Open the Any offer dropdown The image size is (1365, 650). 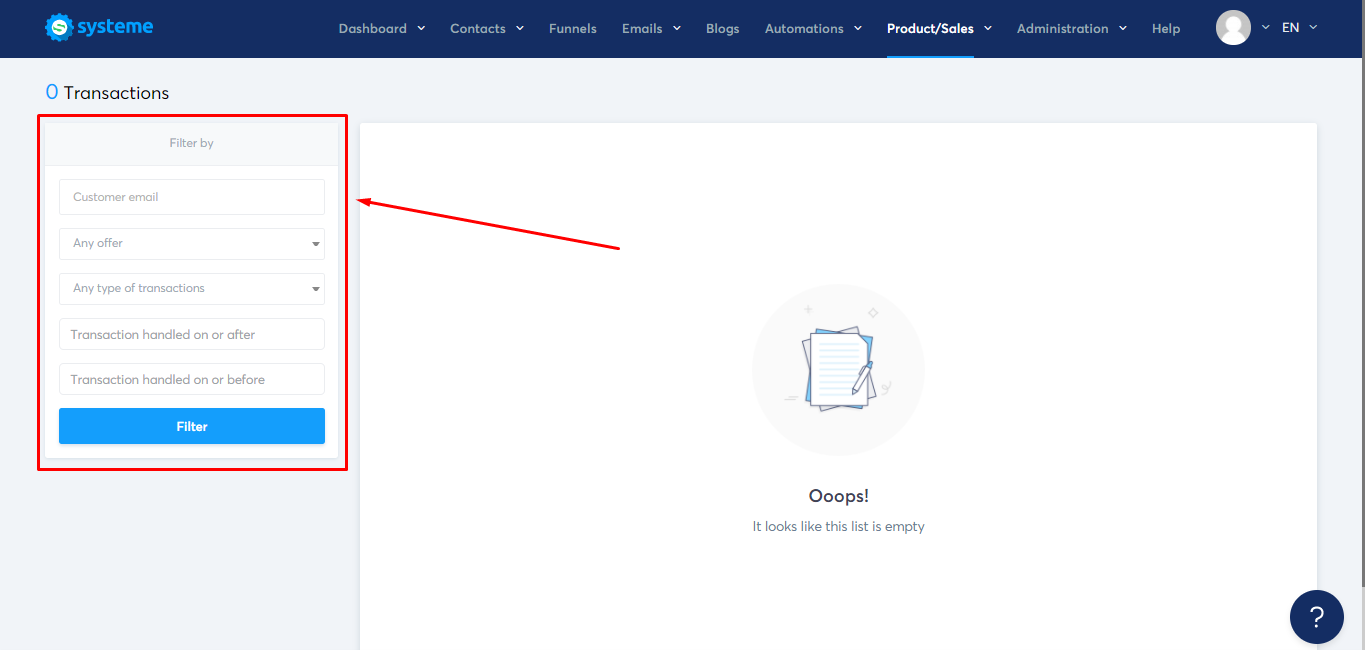pos(191,243)
